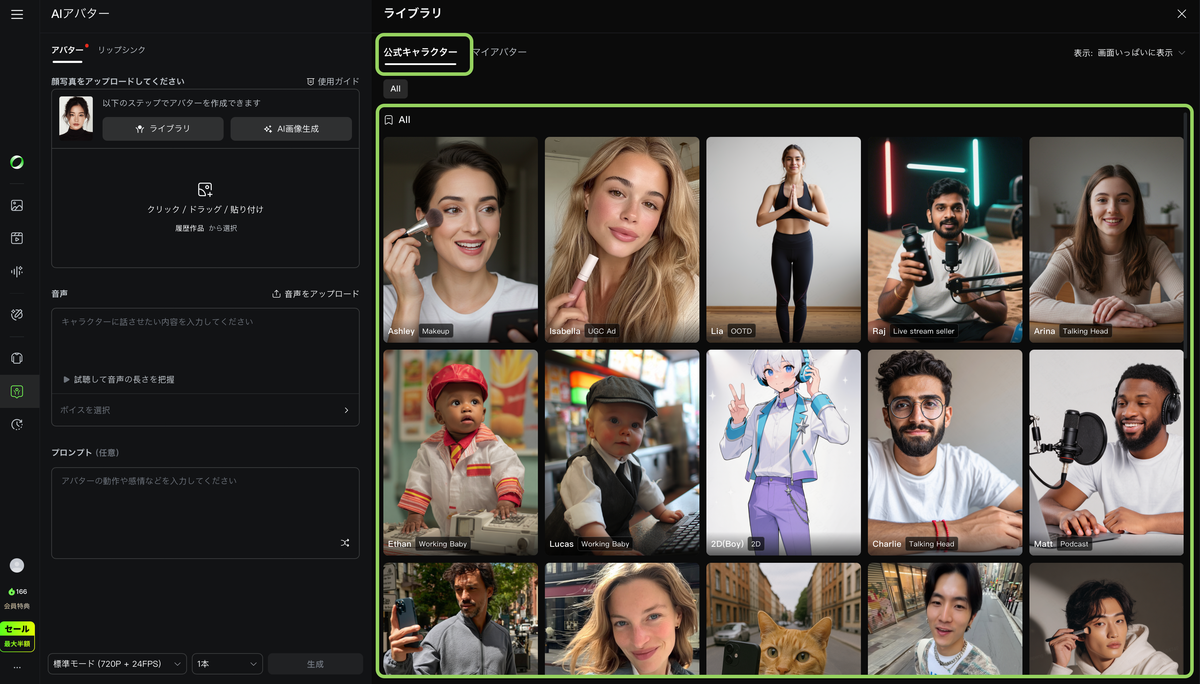This screenshot has height=684, width=1200.
Task: Select the 2D(Boy) anime avatar
Action: click(x=783, y=452)
